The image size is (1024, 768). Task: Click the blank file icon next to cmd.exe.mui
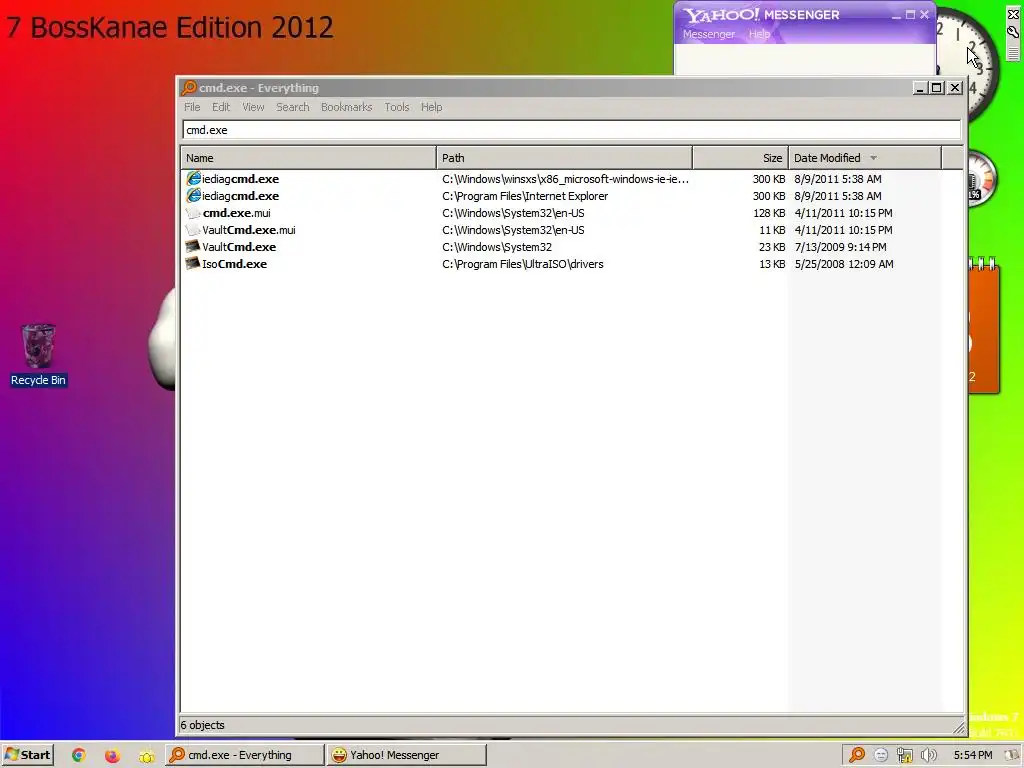tap(193, 213)
